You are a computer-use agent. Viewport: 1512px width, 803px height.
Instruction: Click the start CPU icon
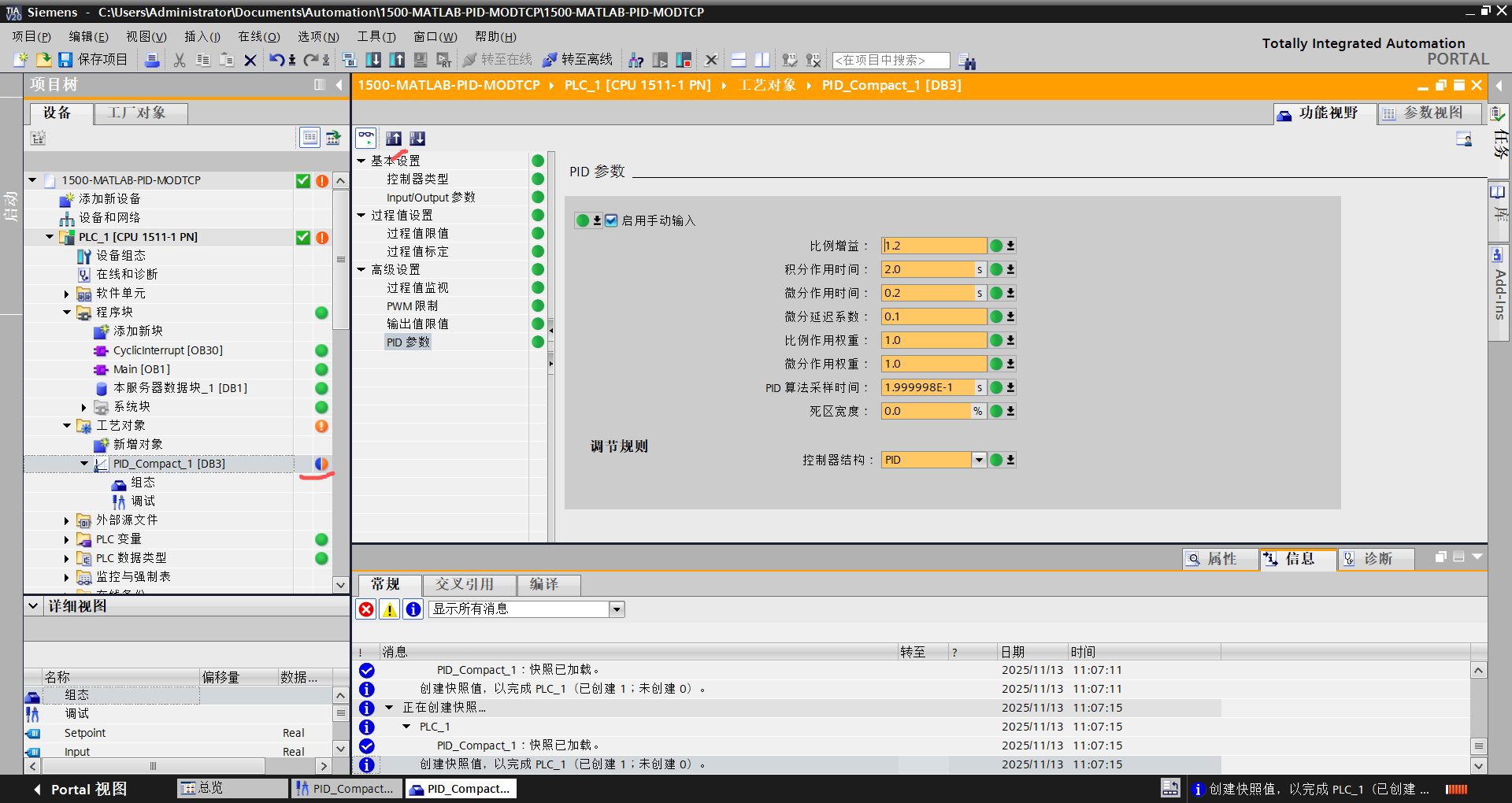(660, 60)
